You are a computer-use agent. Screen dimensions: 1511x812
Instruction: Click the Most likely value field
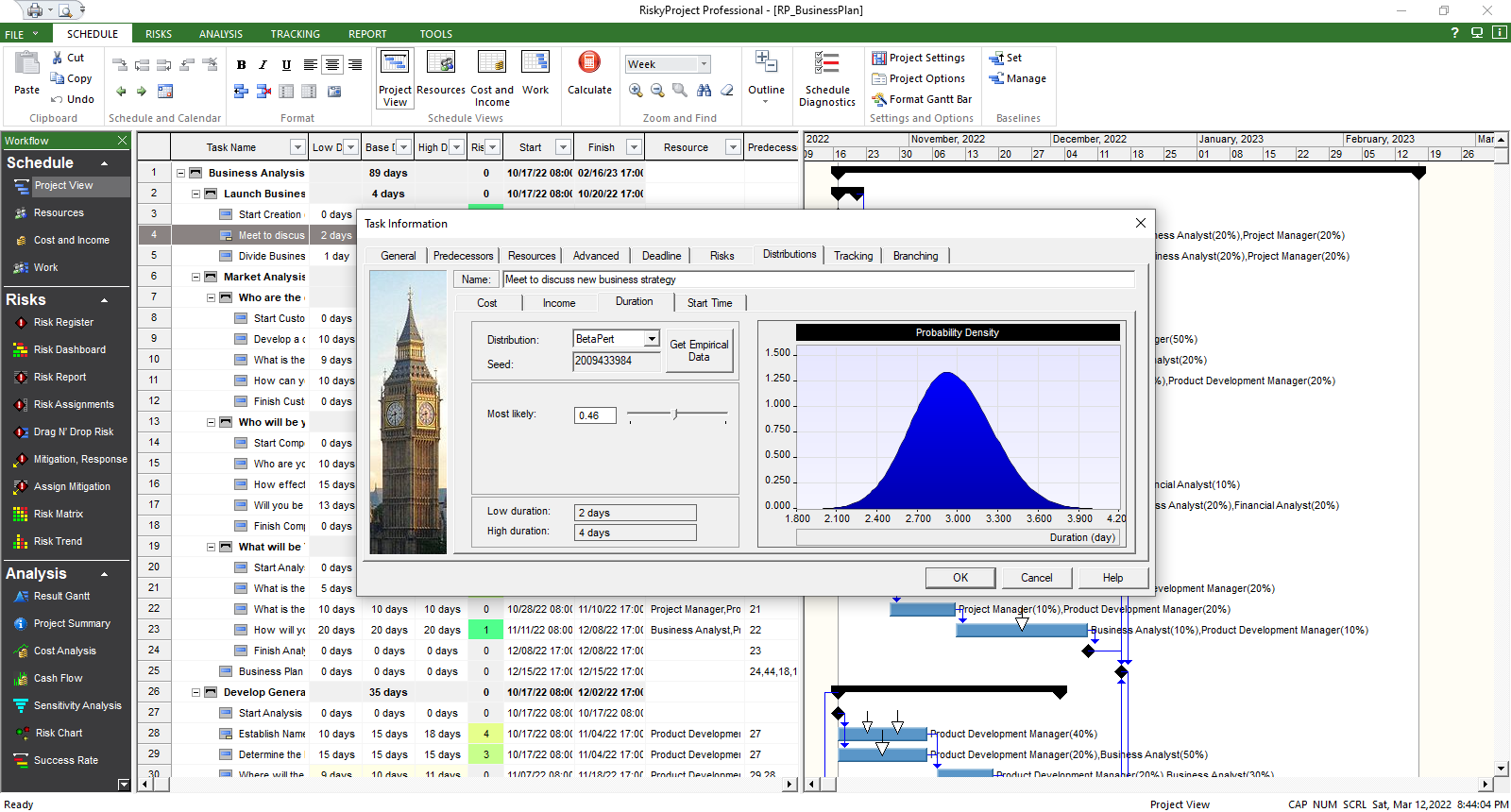[595, 415]
